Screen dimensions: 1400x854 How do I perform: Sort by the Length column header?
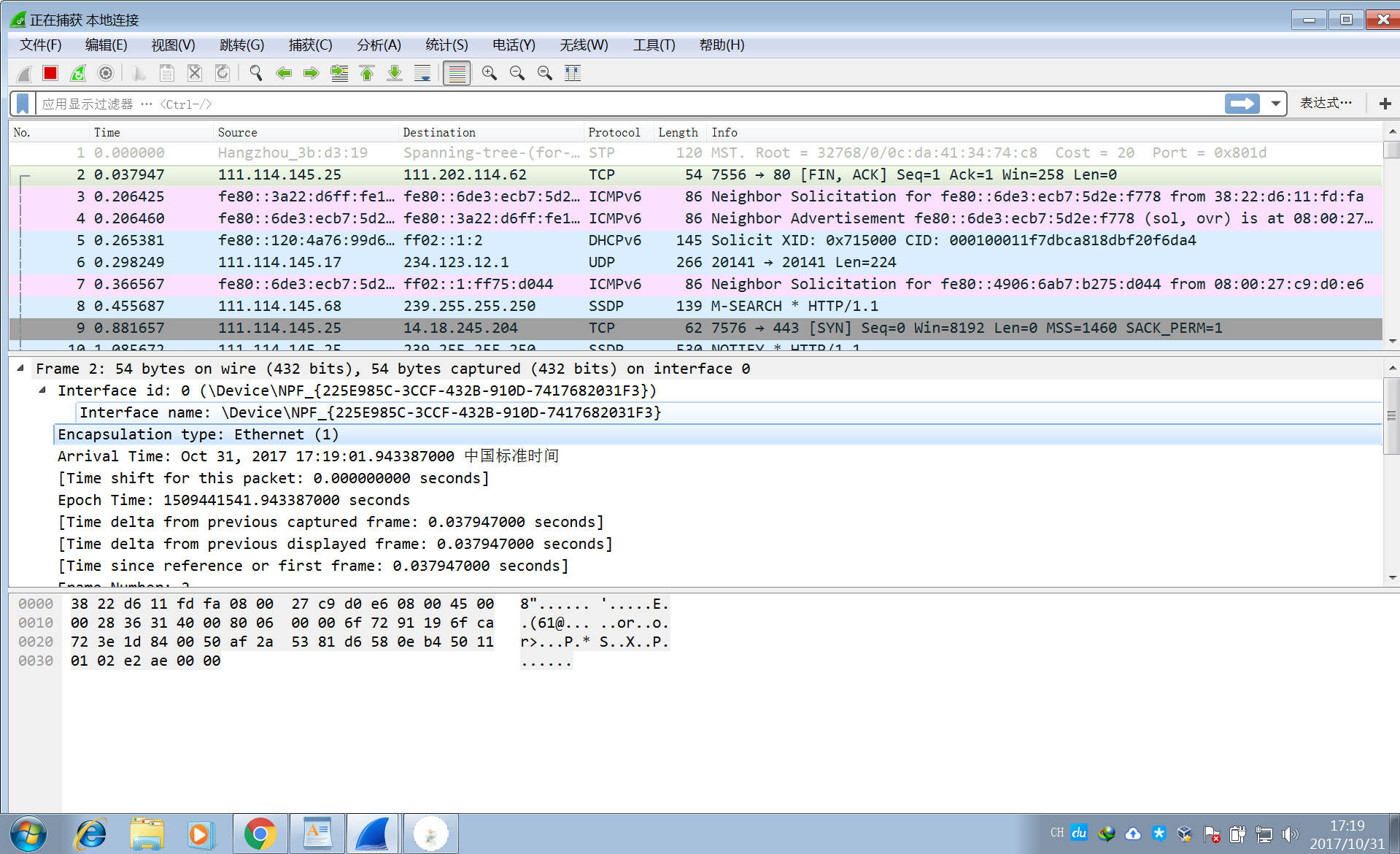[679, 132]
